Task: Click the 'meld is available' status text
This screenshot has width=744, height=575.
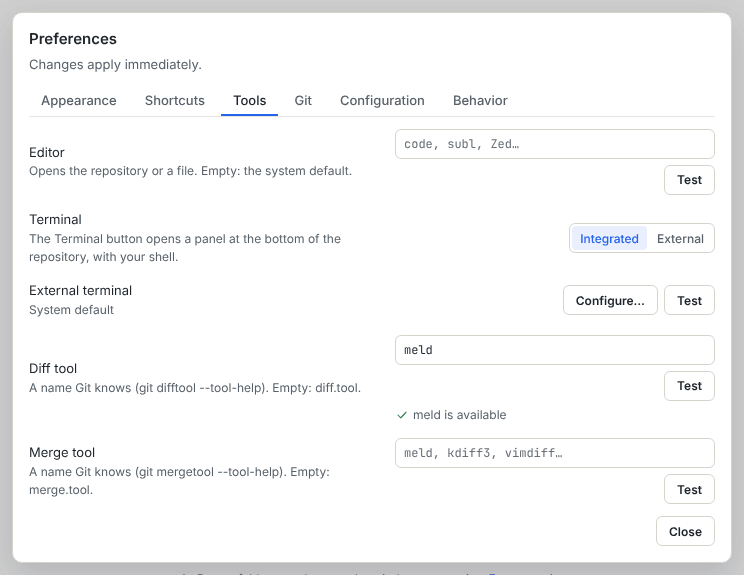Action: tap(459, 415)
